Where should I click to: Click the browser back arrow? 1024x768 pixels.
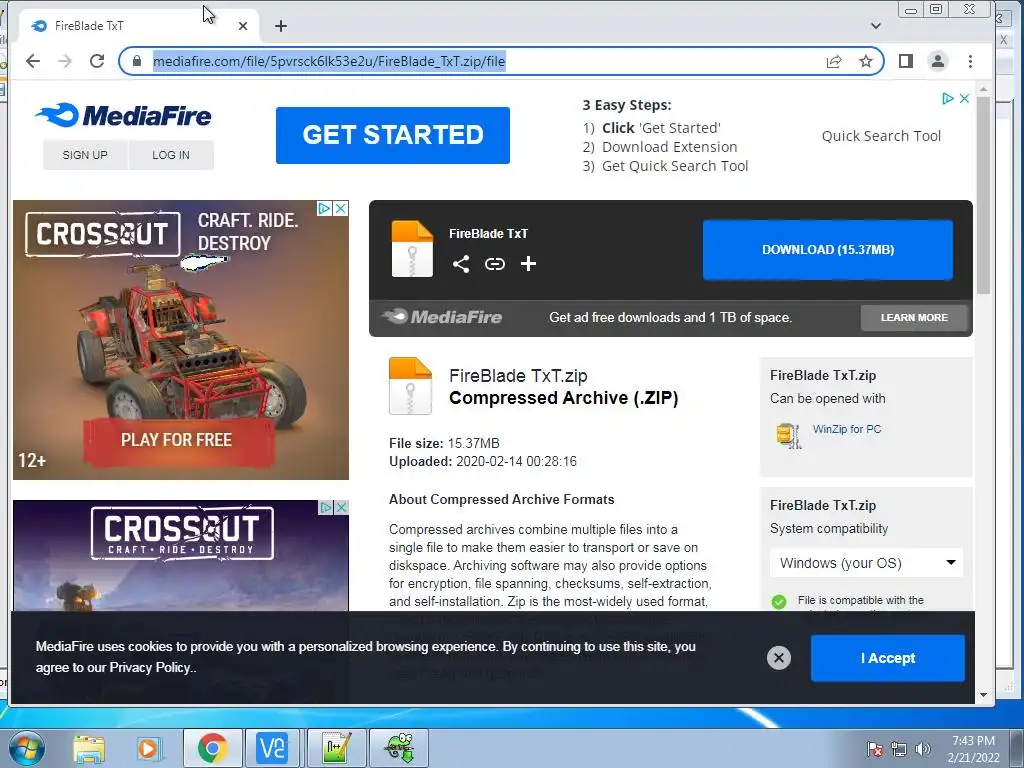coord(33,61)
